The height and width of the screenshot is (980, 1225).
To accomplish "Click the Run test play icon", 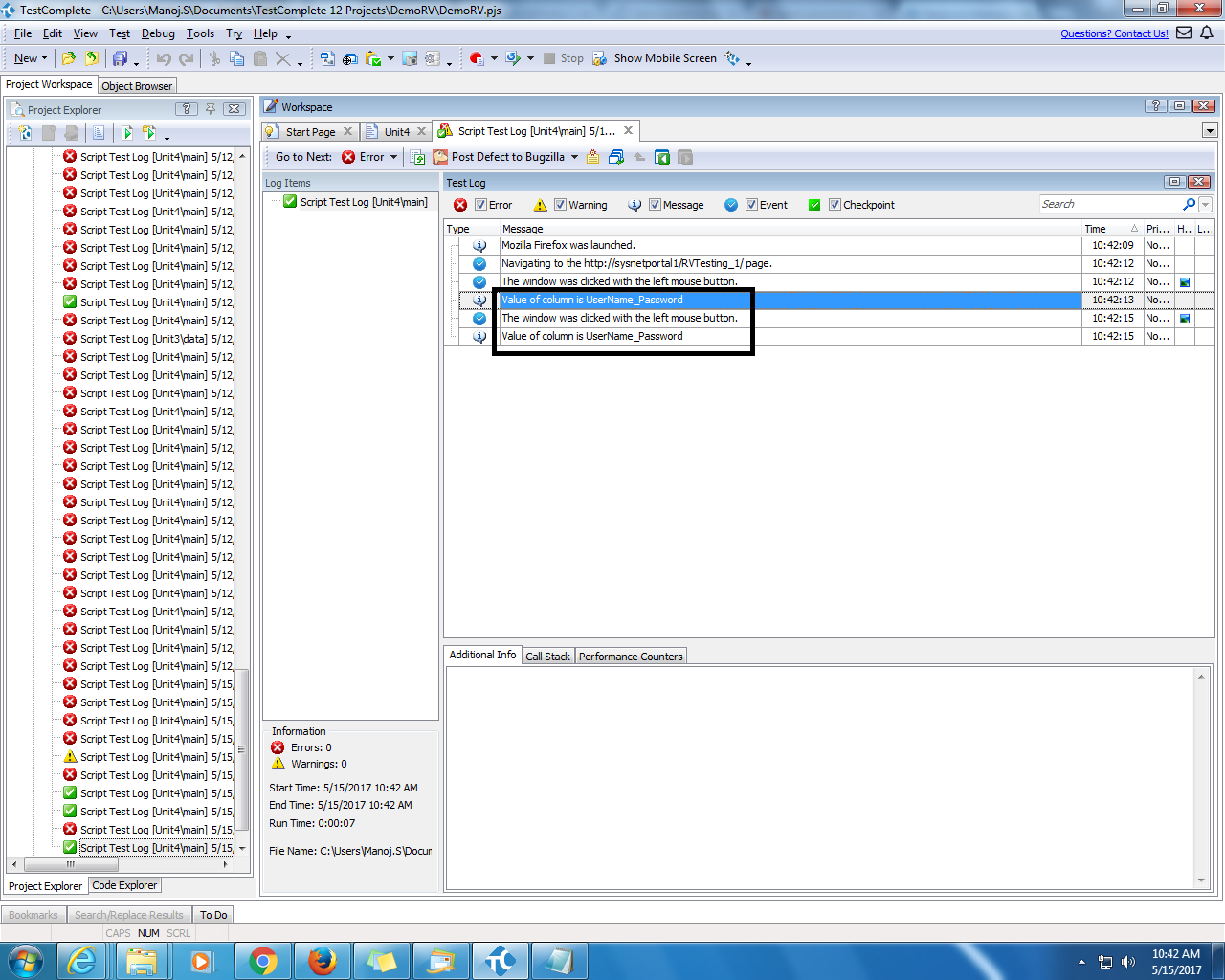I will (513, 58).
